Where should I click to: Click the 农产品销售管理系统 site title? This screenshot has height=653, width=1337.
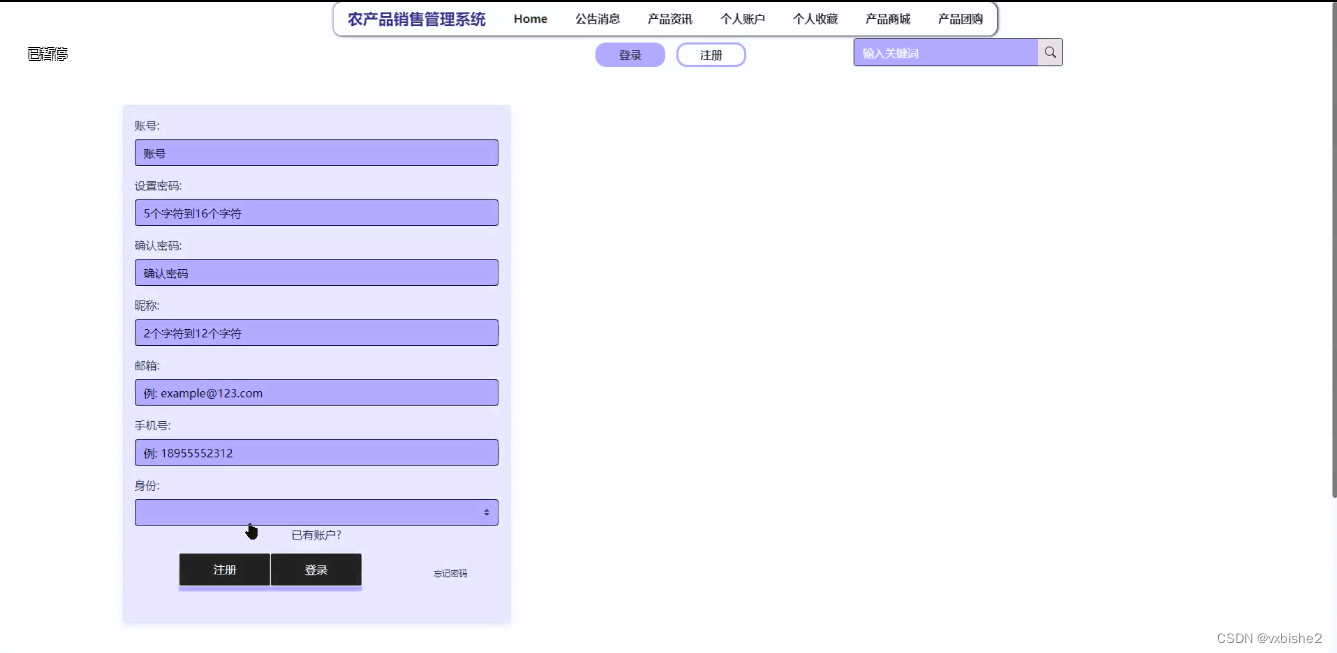click(x=417, y=19)
